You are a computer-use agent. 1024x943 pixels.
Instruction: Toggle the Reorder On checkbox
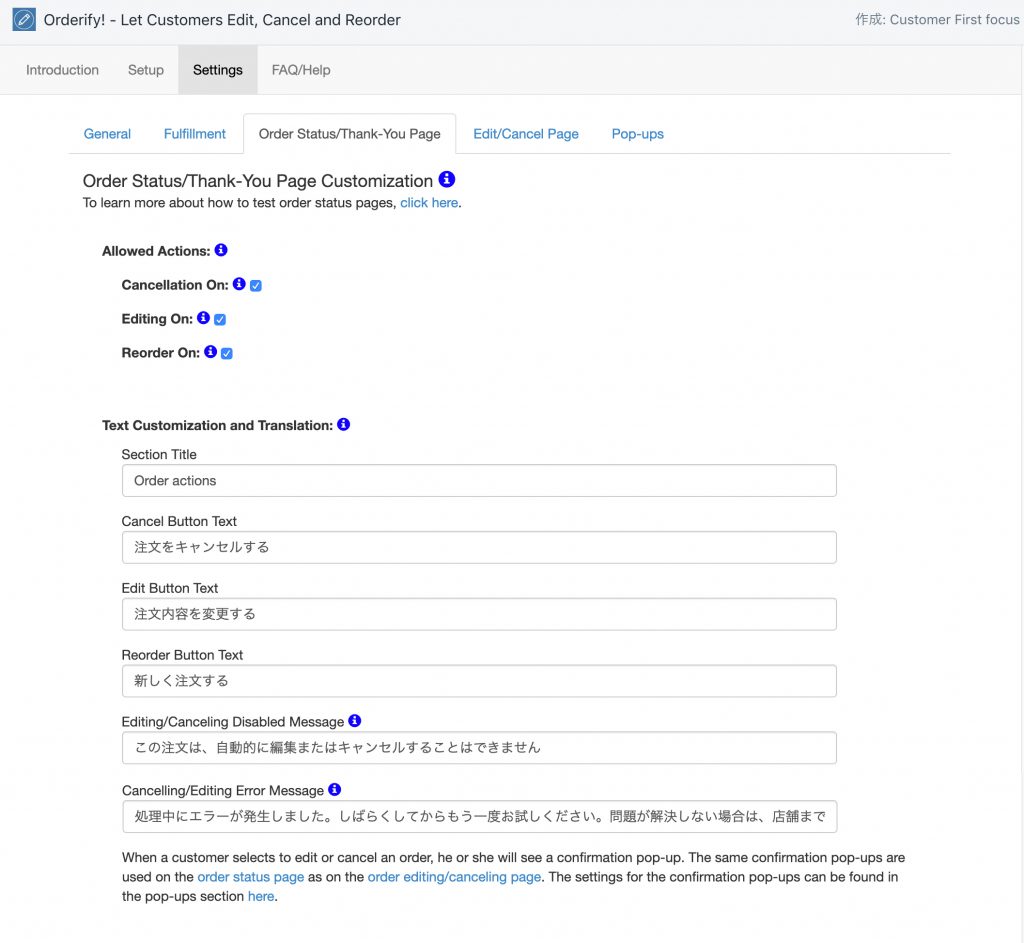(x=227, y=353)
